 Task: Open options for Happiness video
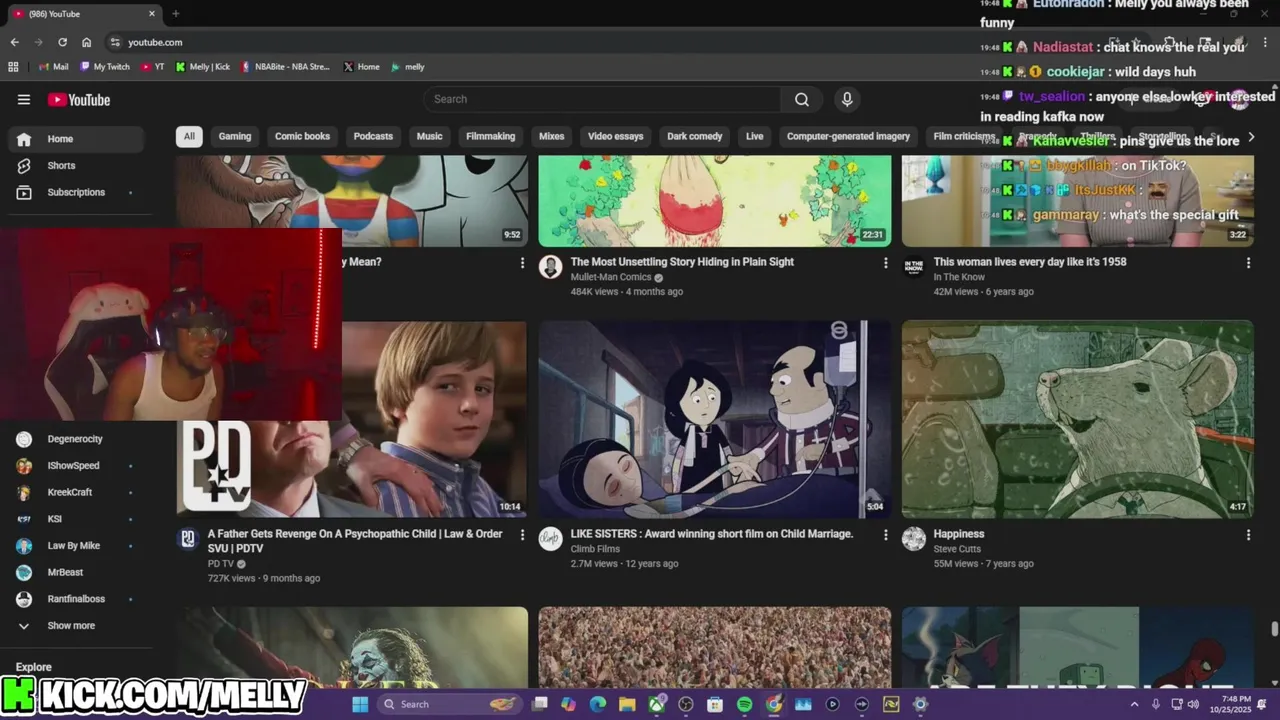click(x=1248, y=535)
